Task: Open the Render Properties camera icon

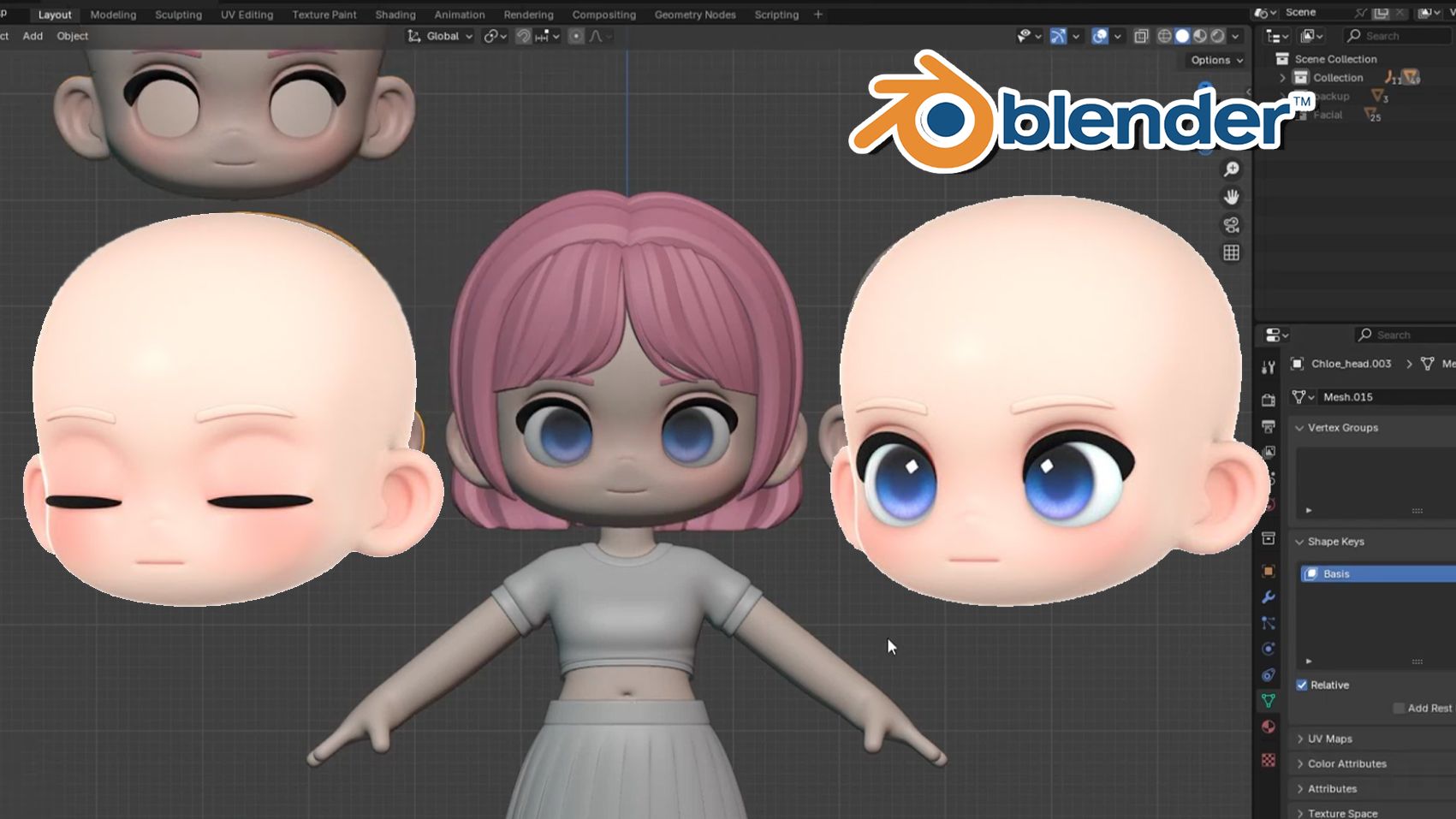Action: click(x=1269, y=401)
